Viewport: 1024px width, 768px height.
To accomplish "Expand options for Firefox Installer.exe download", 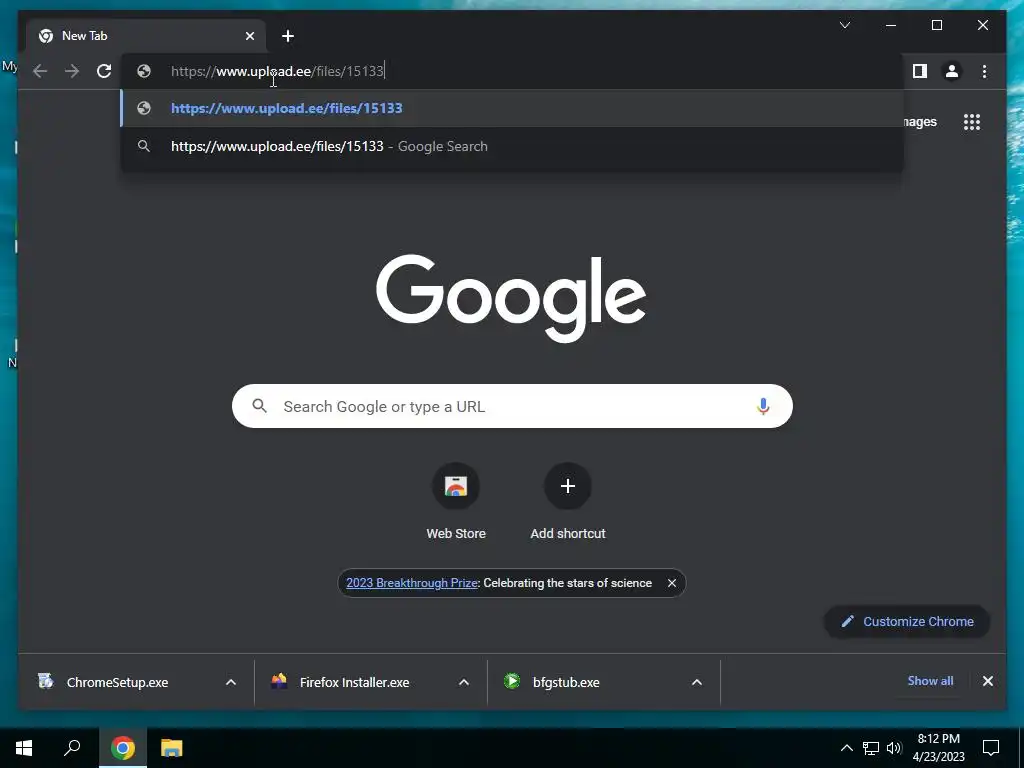I will point(464,682).
